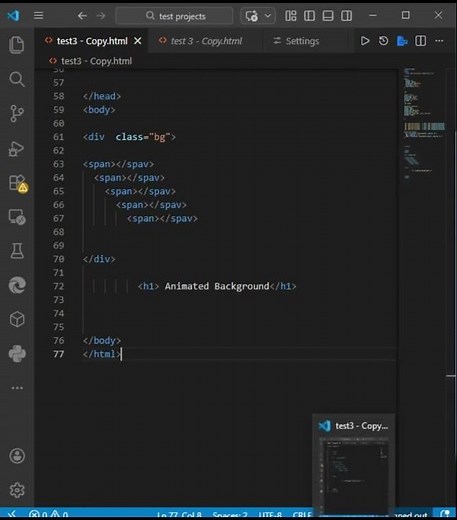This screenshot has width=457, height=520.
Task: Open the Accounts menu
Action: 17,456
